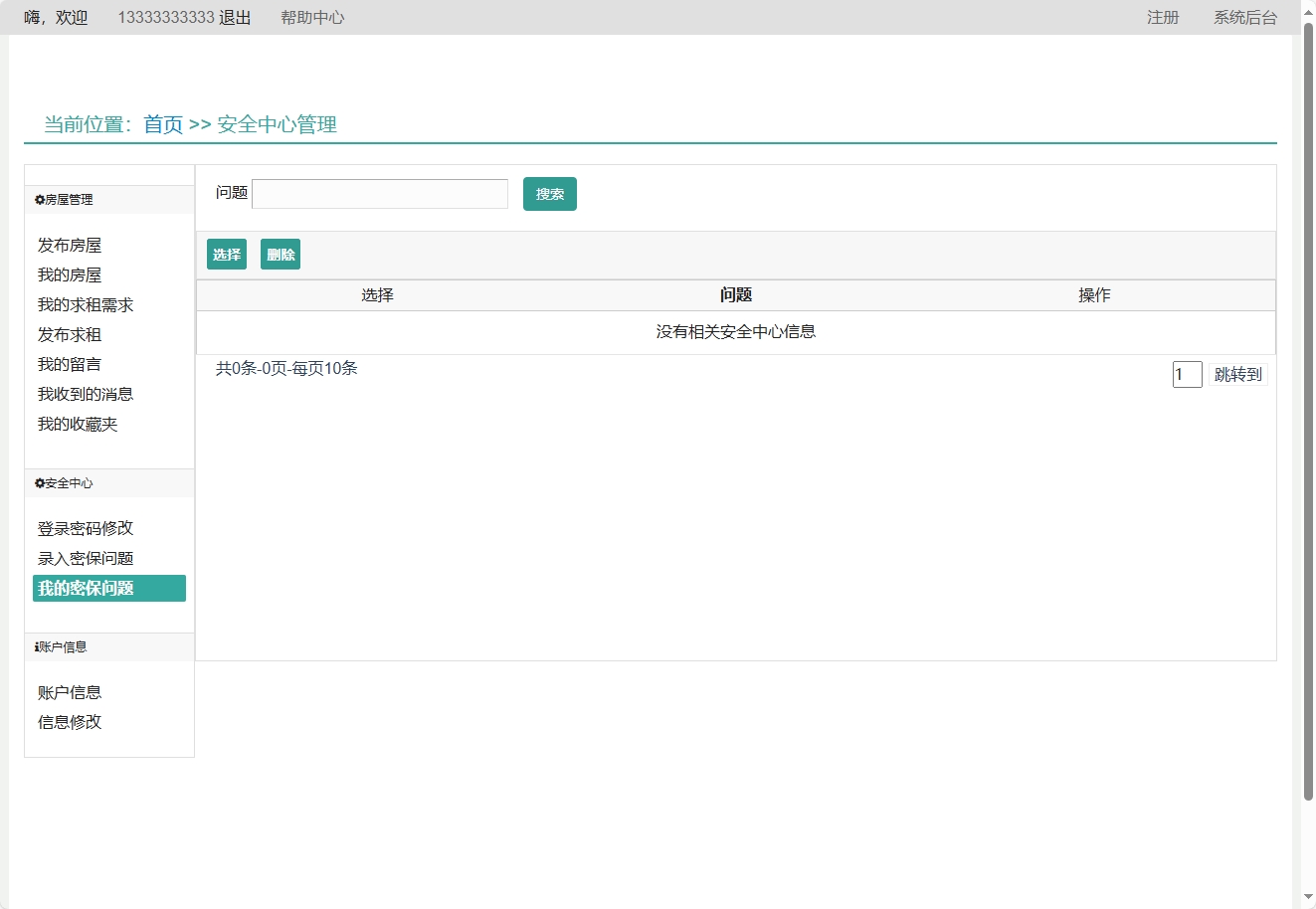Click the 首页 breadcrumb link
The image size is (1316, 909).
tap(163, 124)
